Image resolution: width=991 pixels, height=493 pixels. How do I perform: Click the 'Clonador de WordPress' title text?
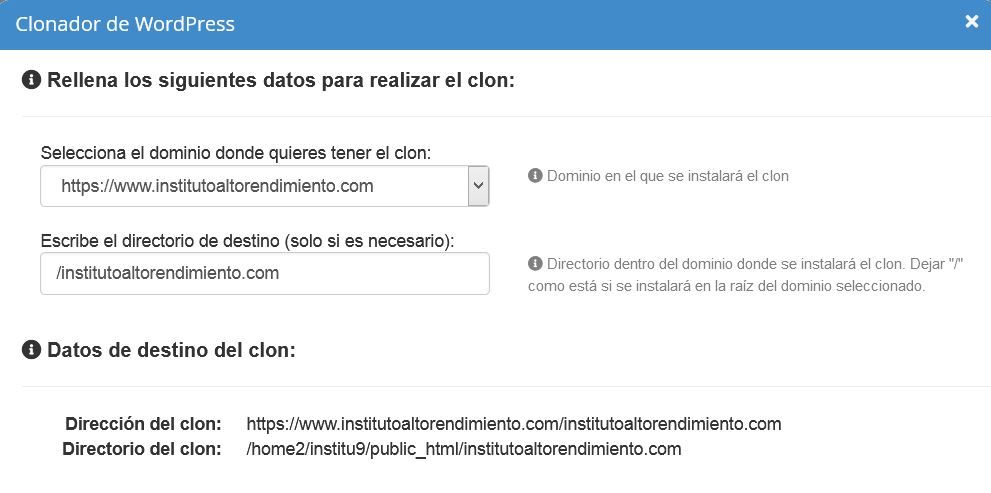coord(125,24)
